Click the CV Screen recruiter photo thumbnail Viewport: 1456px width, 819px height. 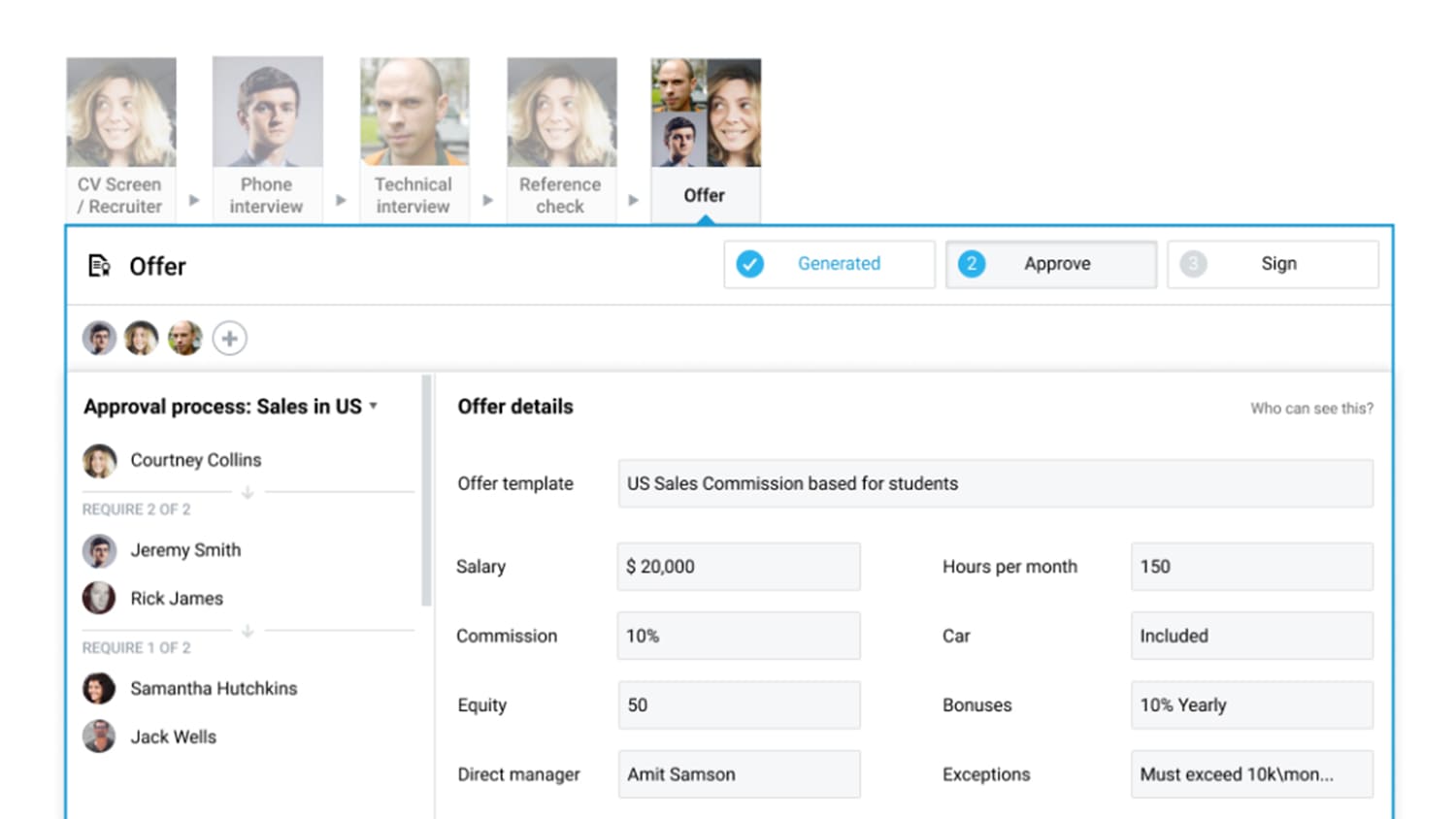coord(121,112)
